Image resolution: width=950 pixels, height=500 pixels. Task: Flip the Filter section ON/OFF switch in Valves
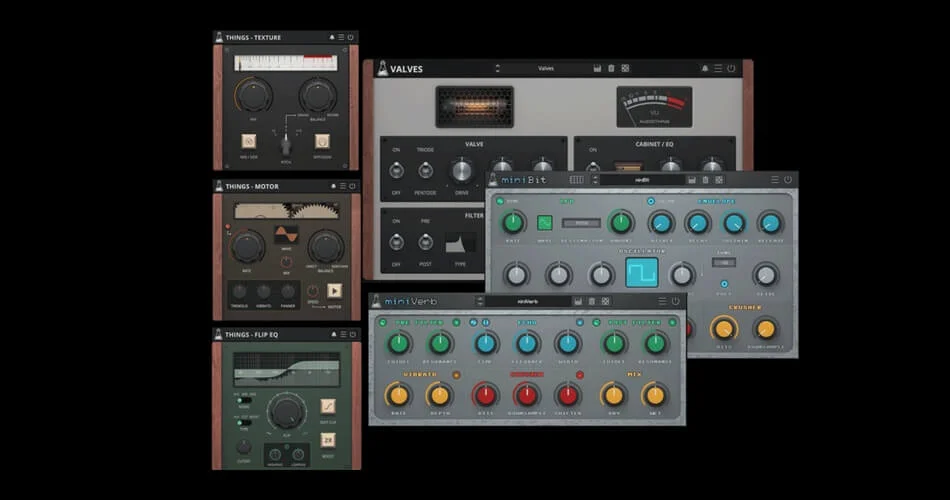coord(396,242)
